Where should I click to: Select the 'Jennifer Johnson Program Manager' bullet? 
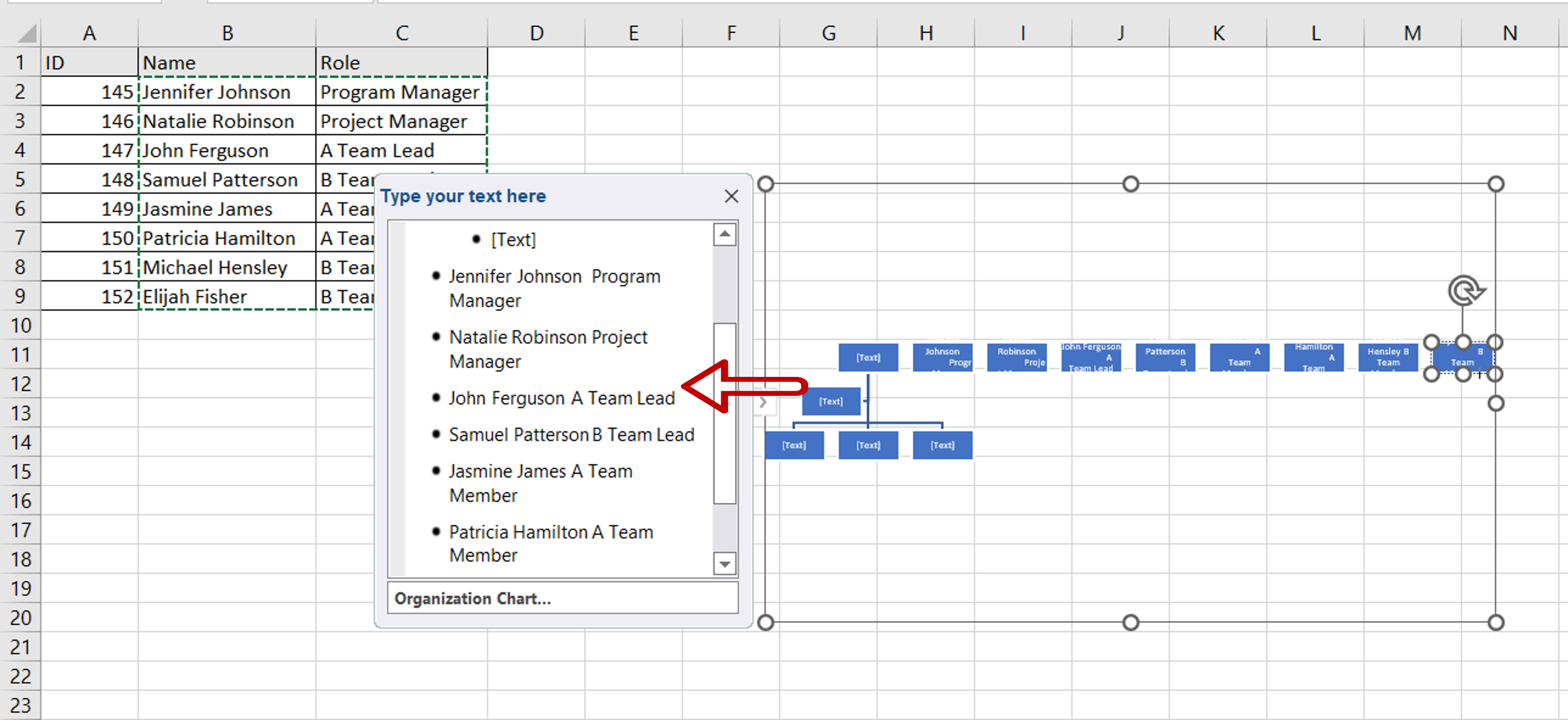coord(554,288)
